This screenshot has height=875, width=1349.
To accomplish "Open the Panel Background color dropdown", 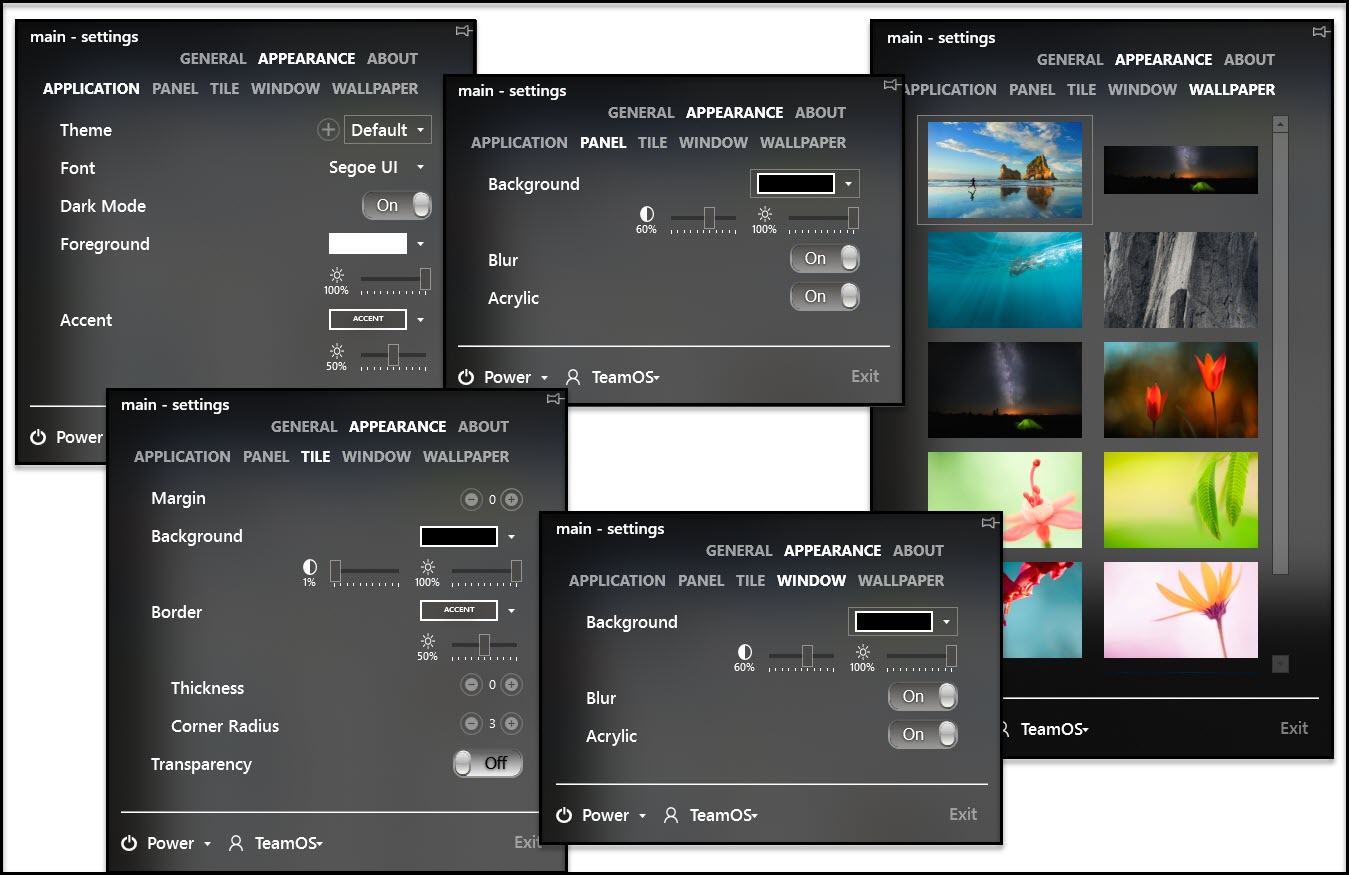I will click(x=805, y=184).
